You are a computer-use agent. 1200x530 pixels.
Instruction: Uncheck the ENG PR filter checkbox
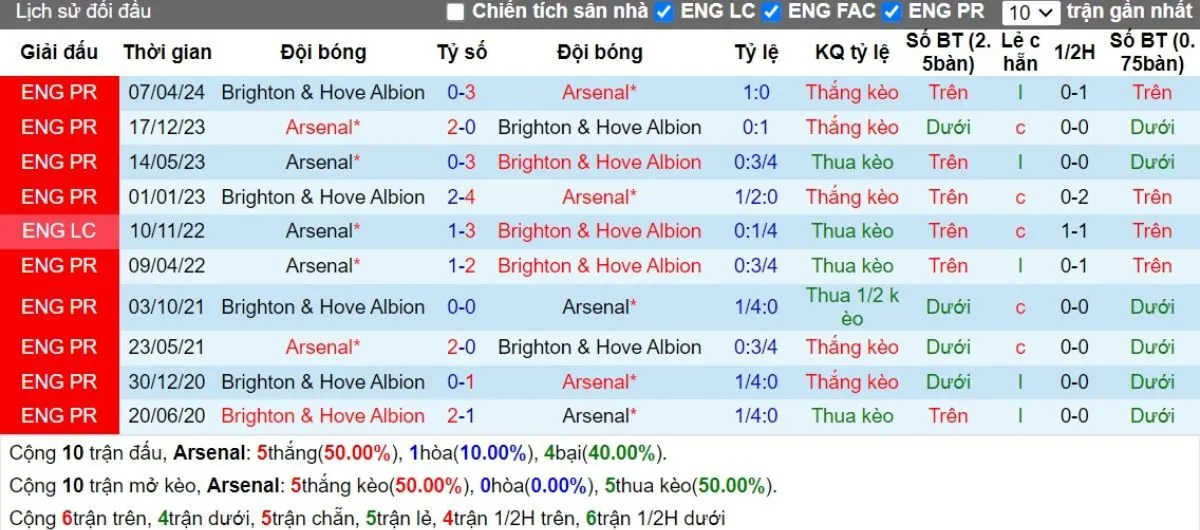click(893, 12)
